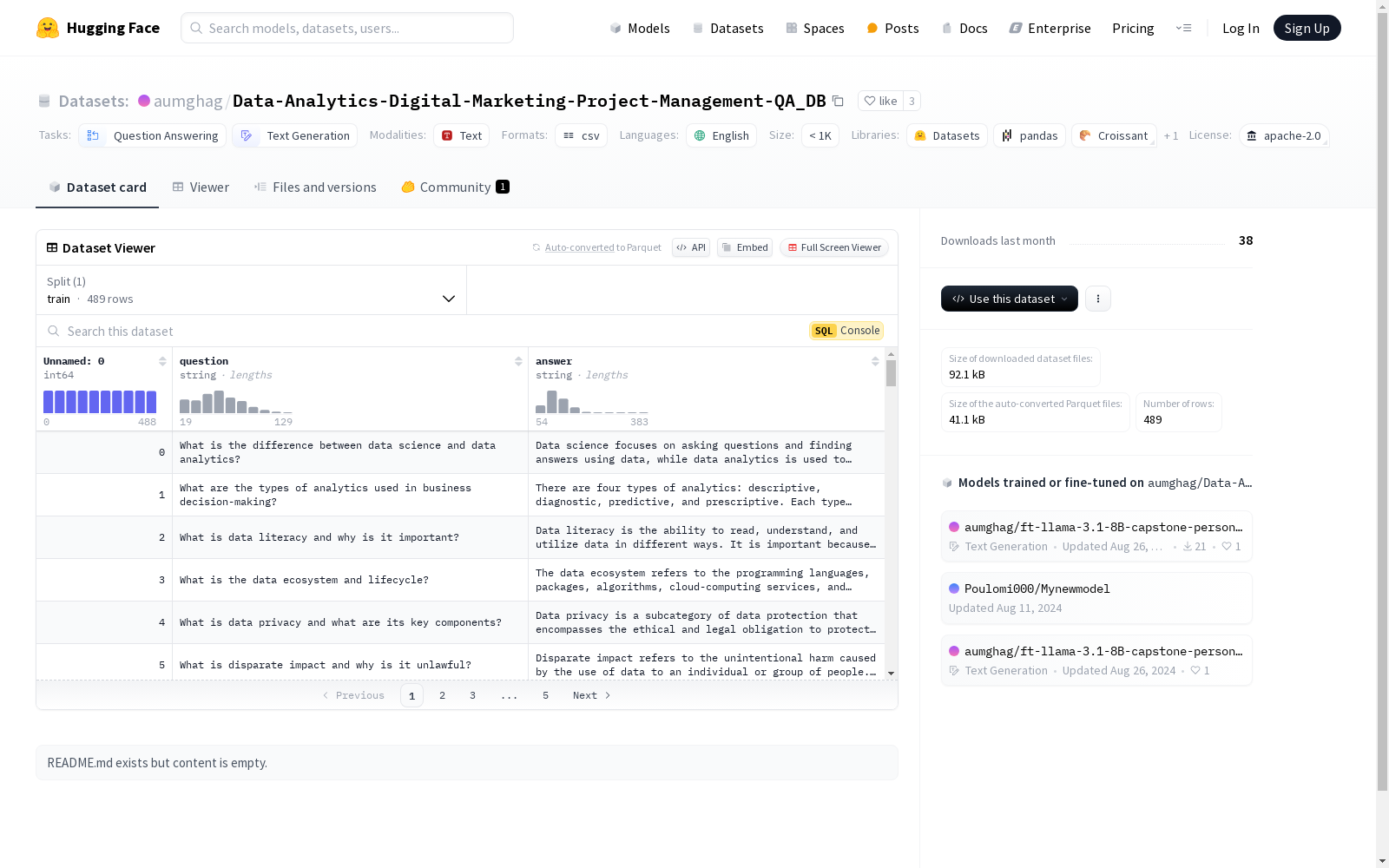This screenshot has width=1389, height=868.
Task: Click the Question Answering task icon
Action: pos(93,135)
